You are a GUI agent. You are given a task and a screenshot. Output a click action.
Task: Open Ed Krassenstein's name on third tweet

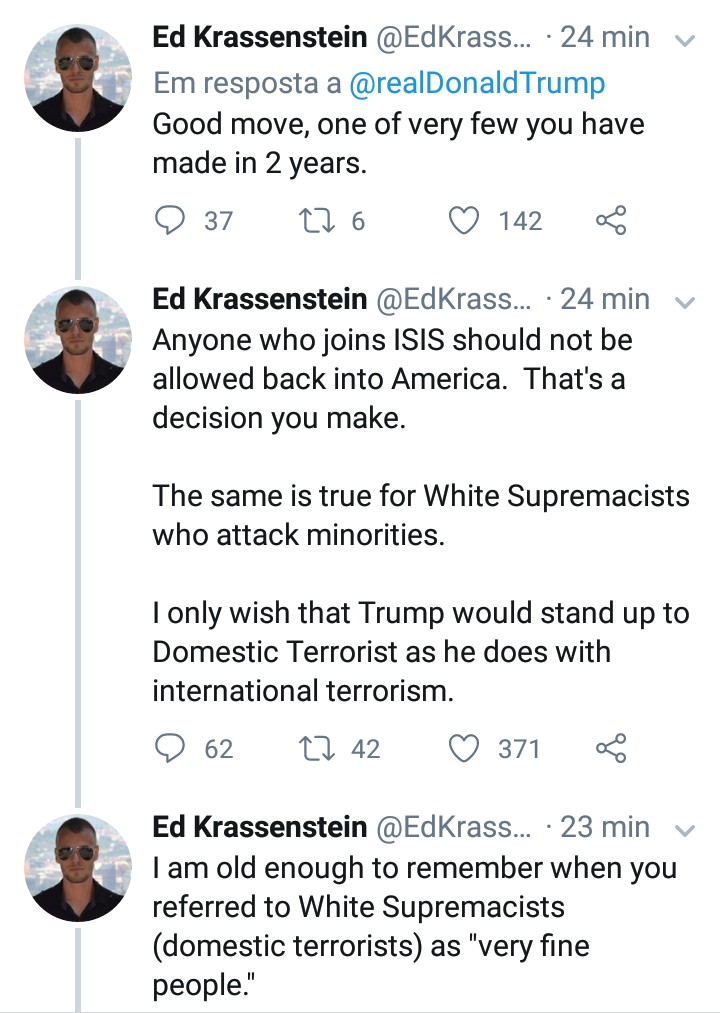pos(260,826)
